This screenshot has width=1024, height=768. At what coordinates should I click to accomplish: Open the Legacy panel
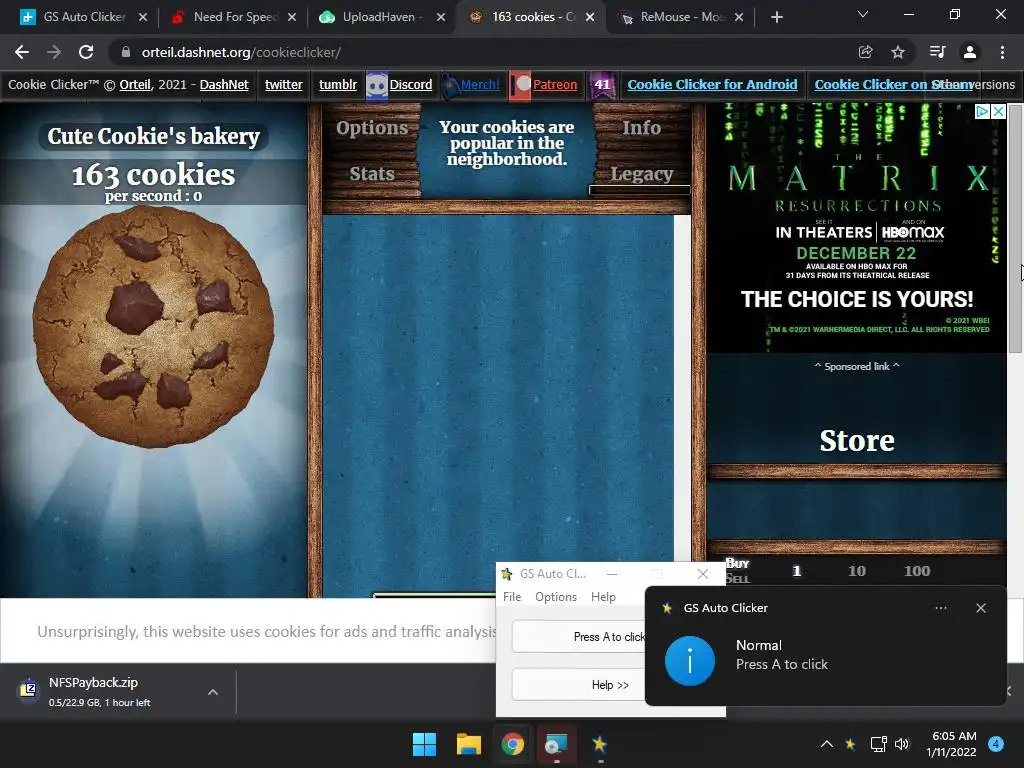coord(641,174)
